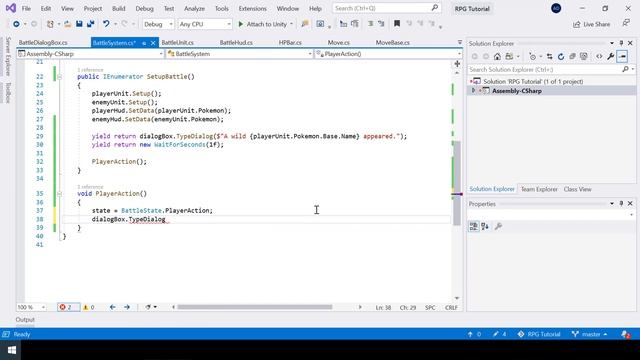The width and height of the screenshot is (640, 360).
Task: Click the Undo arrow icon
Action: click(106, 24)
